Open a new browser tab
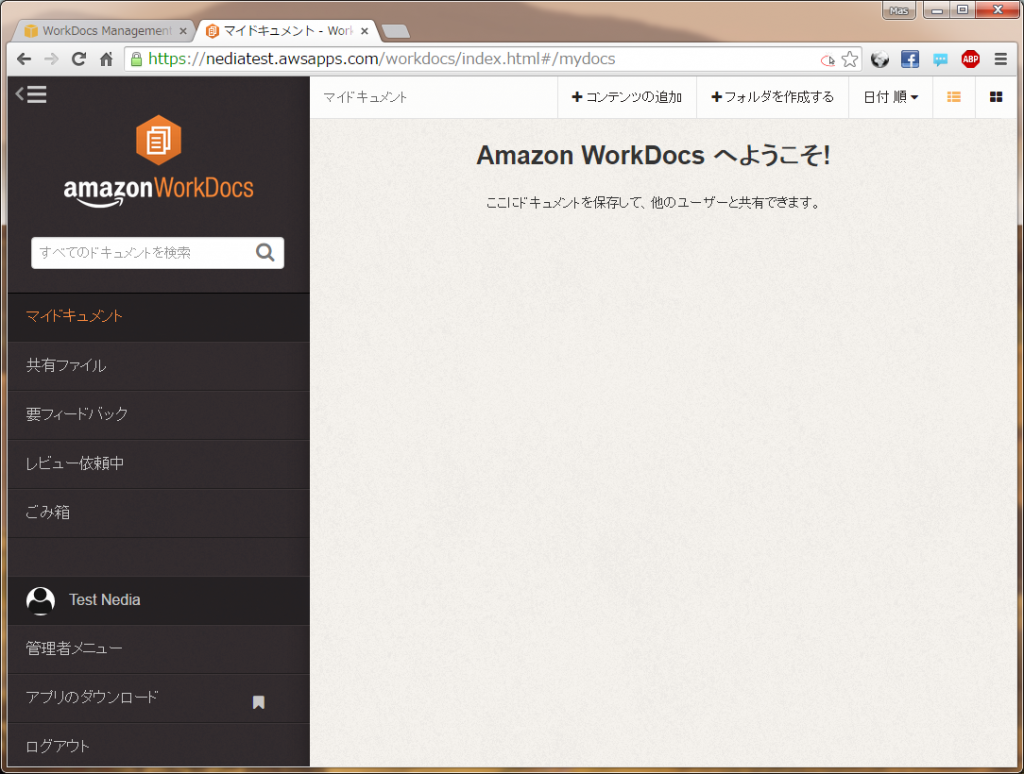The height and width of the screenshot is (774, 1024). point(395,31)
